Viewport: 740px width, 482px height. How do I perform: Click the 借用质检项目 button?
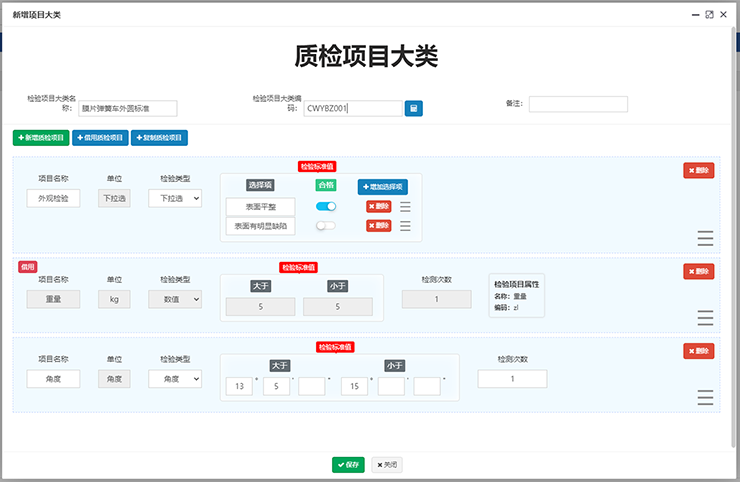99,138
